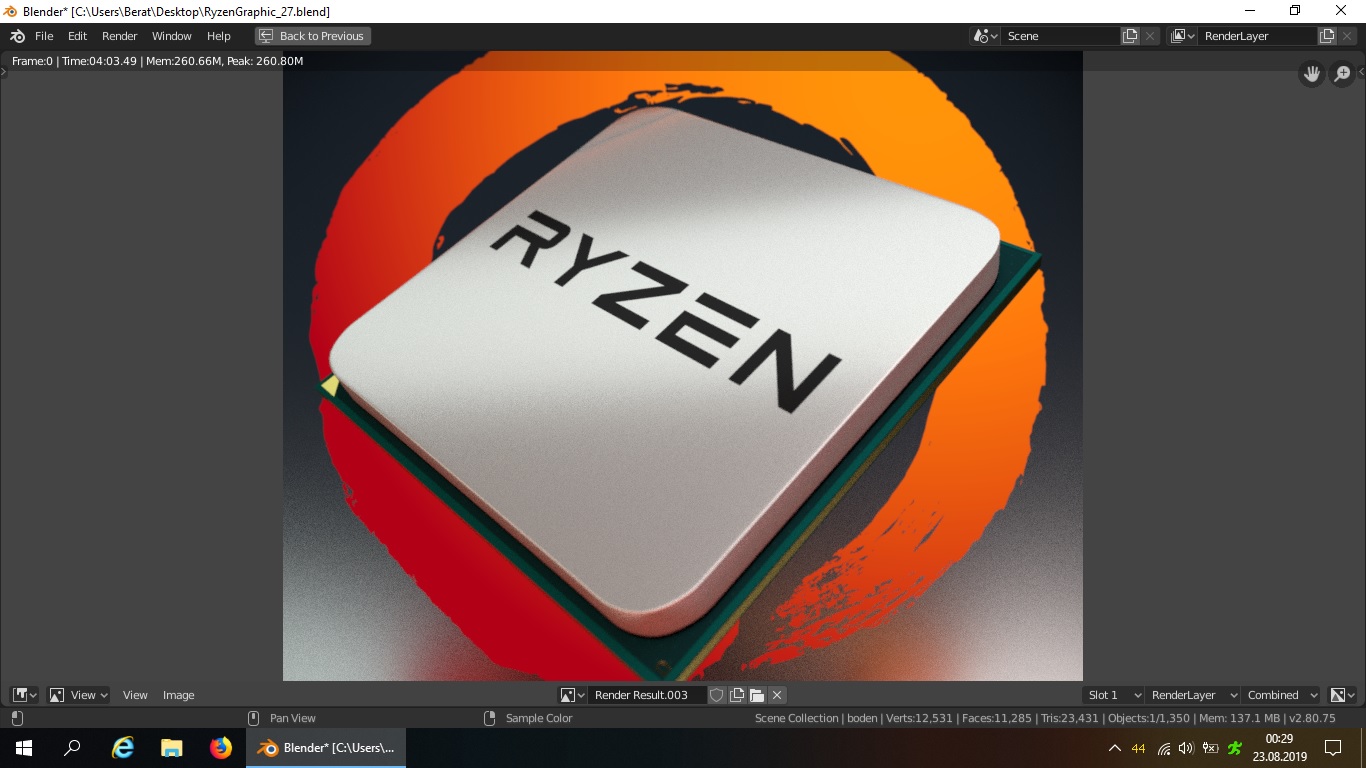
Task: Open the volume tray icon
Action: point(1186,748)
